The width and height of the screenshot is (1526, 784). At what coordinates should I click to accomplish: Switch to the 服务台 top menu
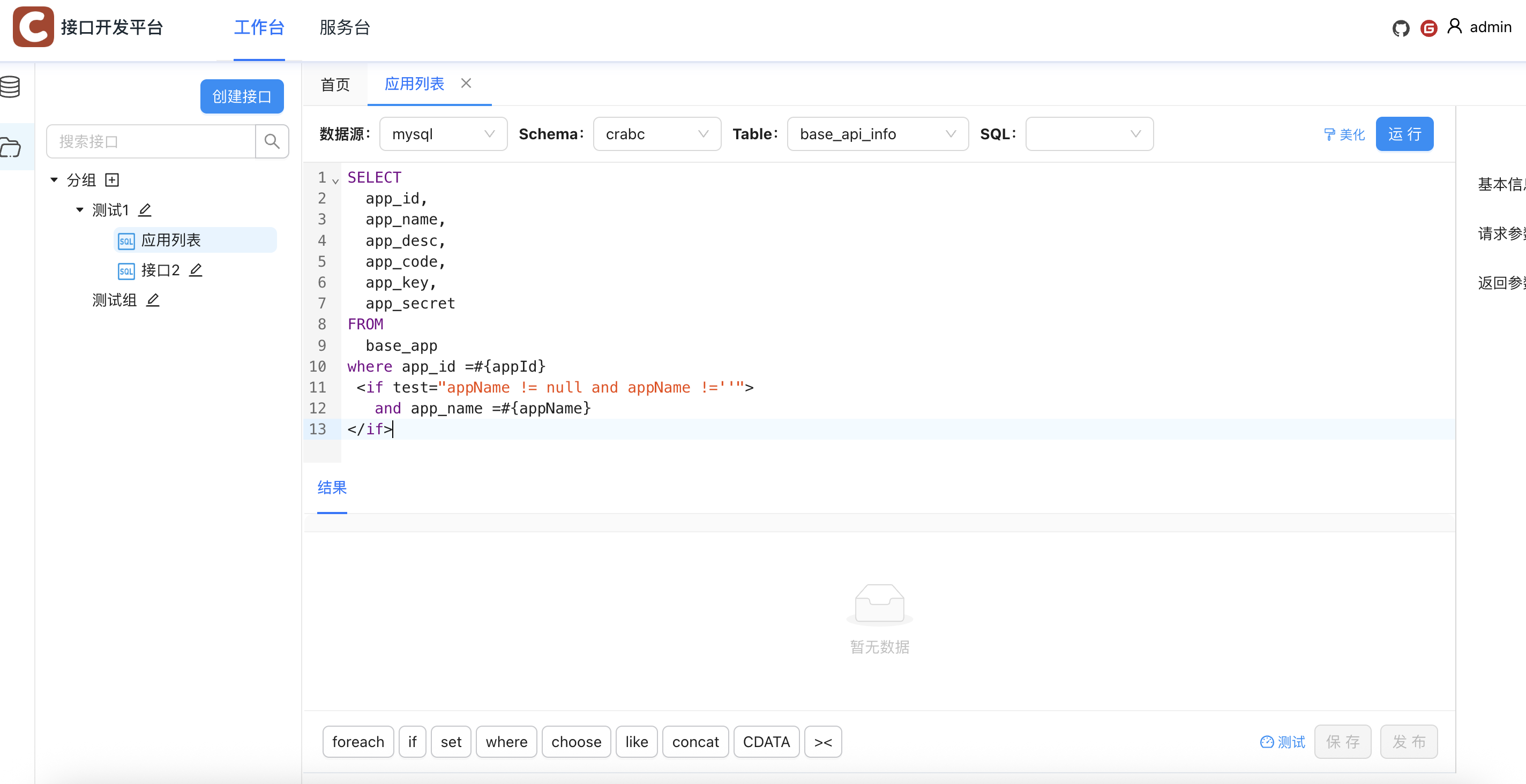tap(345, 27)
